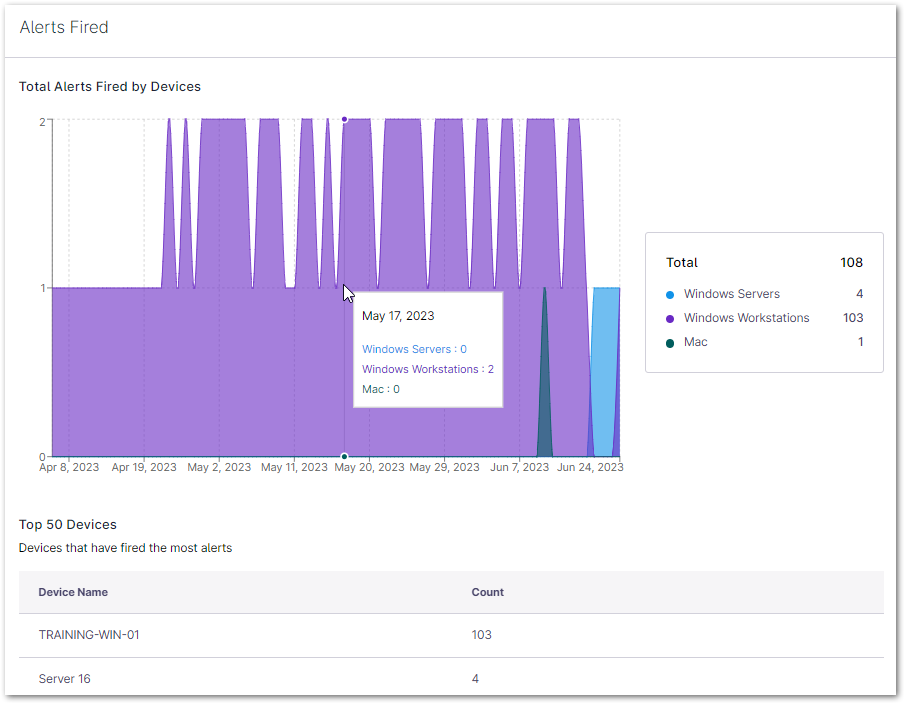905x704 pixels.
Task: Toggle the Mac series label in legend
Action: pos(695,342)
